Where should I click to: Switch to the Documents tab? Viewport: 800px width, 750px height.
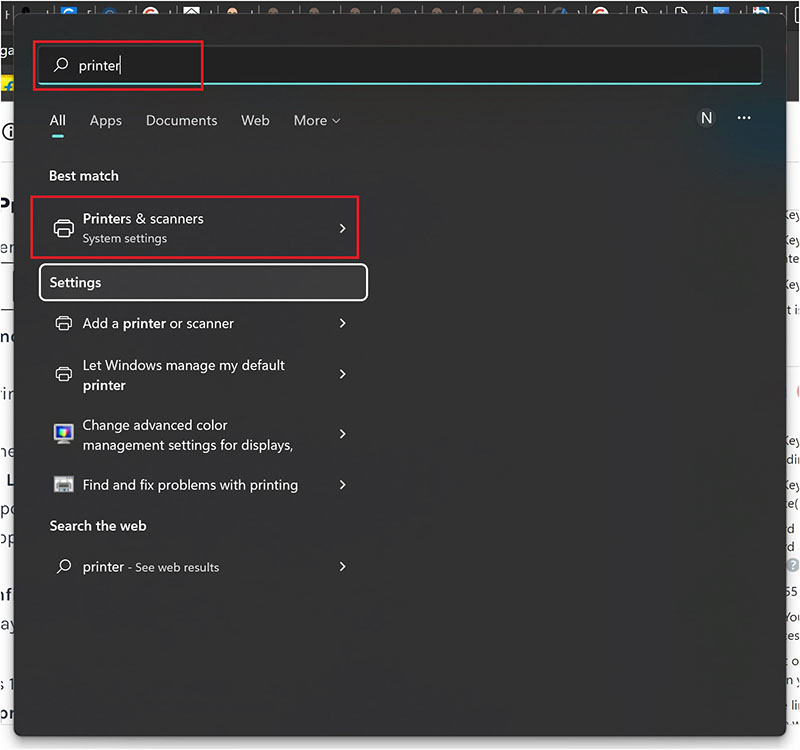coord(181,120)
